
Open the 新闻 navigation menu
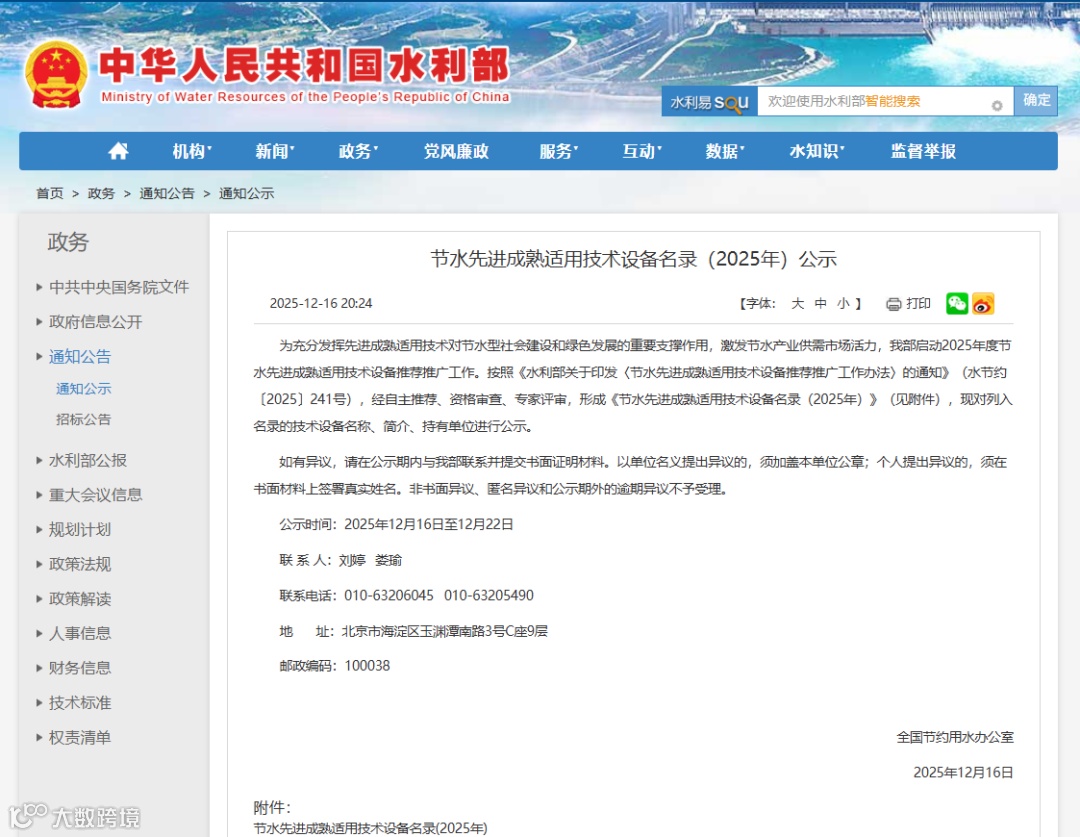[x=274, y=151]
